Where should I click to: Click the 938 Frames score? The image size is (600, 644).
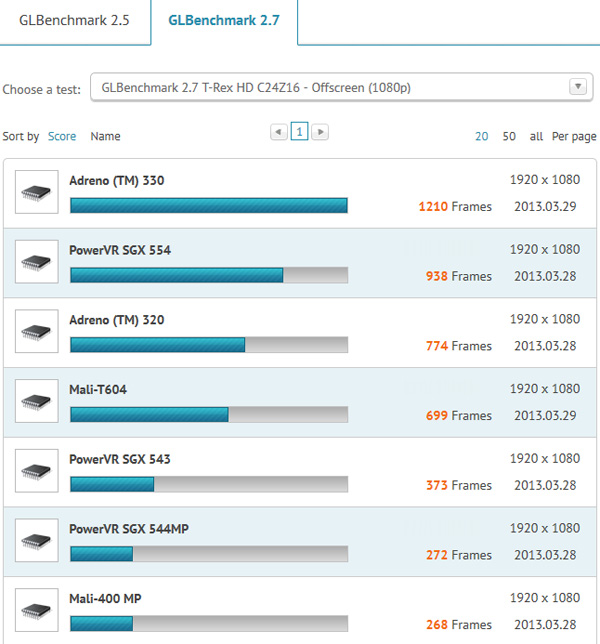(459, 276)
